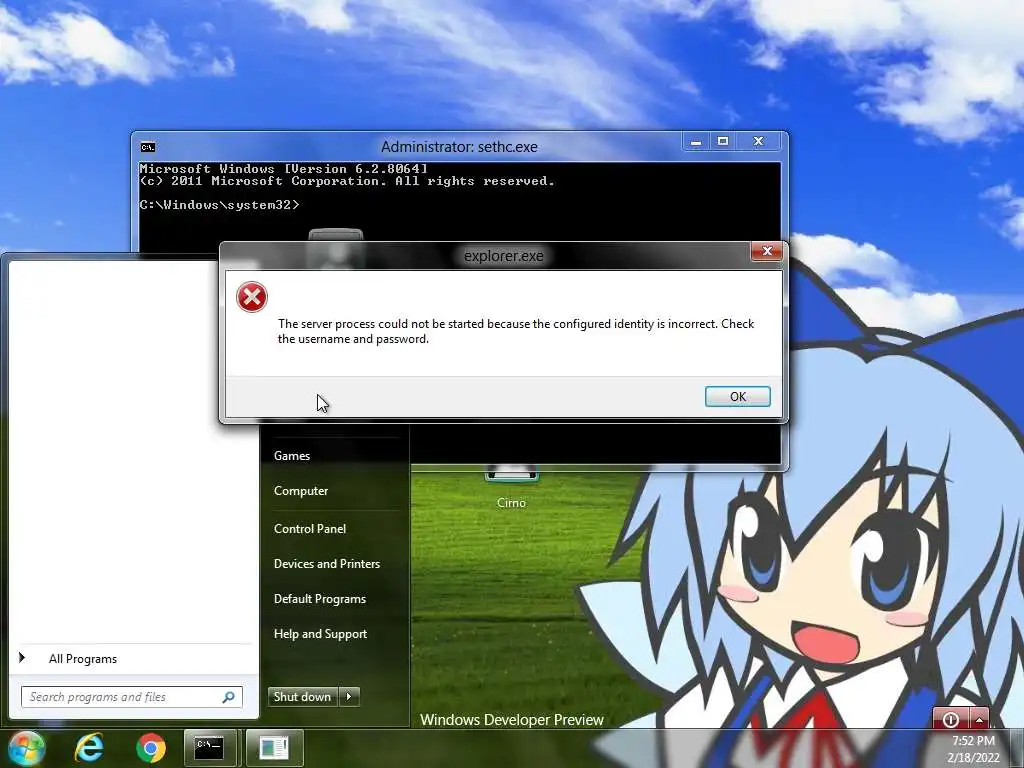The image size is (1024, 768).
Task: Click the Shut down button
Action: [x=302, y=697]
